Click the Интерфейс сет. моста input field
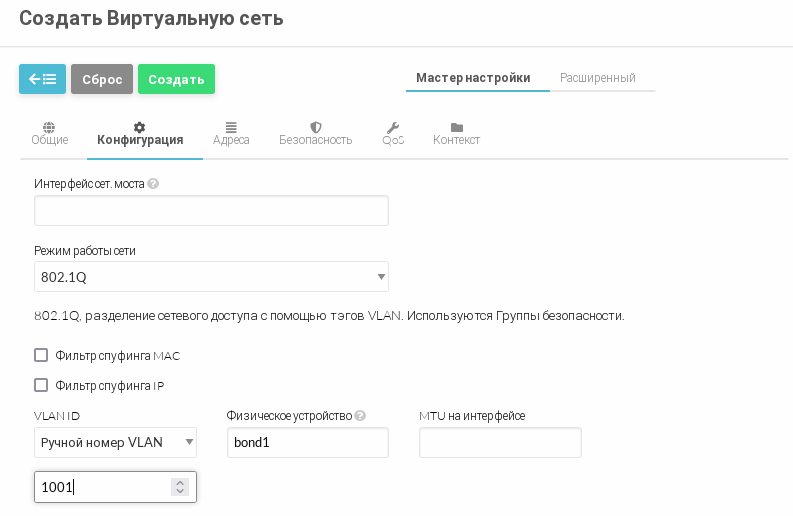 click(x=211, y=211)
